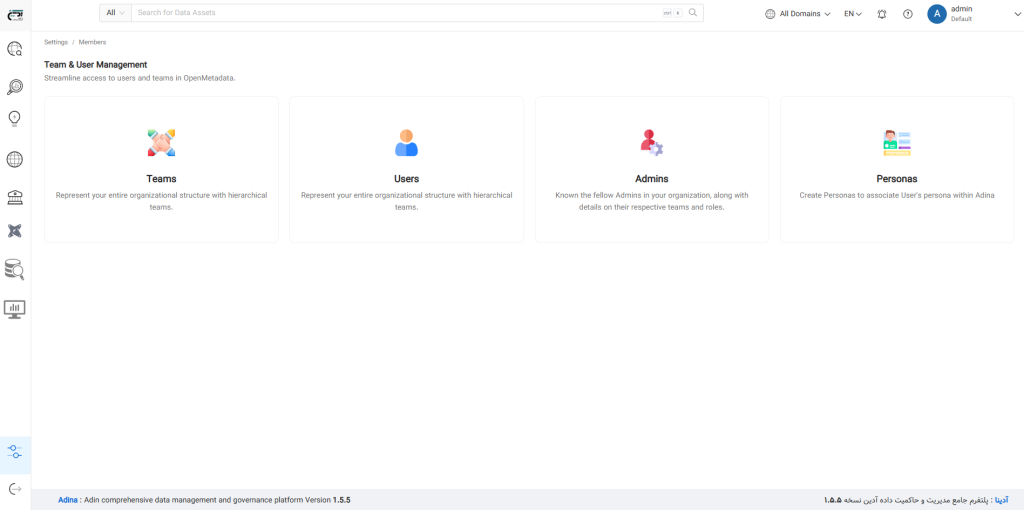Click the Settings breadcrumb link
The width and height of the screenshot is (1024, 510).
(56, 42)
